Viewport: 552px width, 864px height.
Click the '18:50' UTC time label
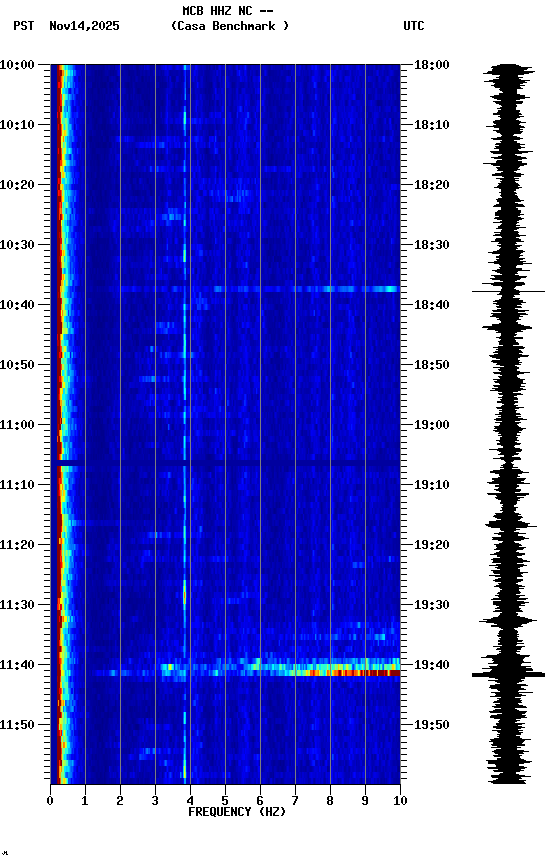tap(432, 365)
